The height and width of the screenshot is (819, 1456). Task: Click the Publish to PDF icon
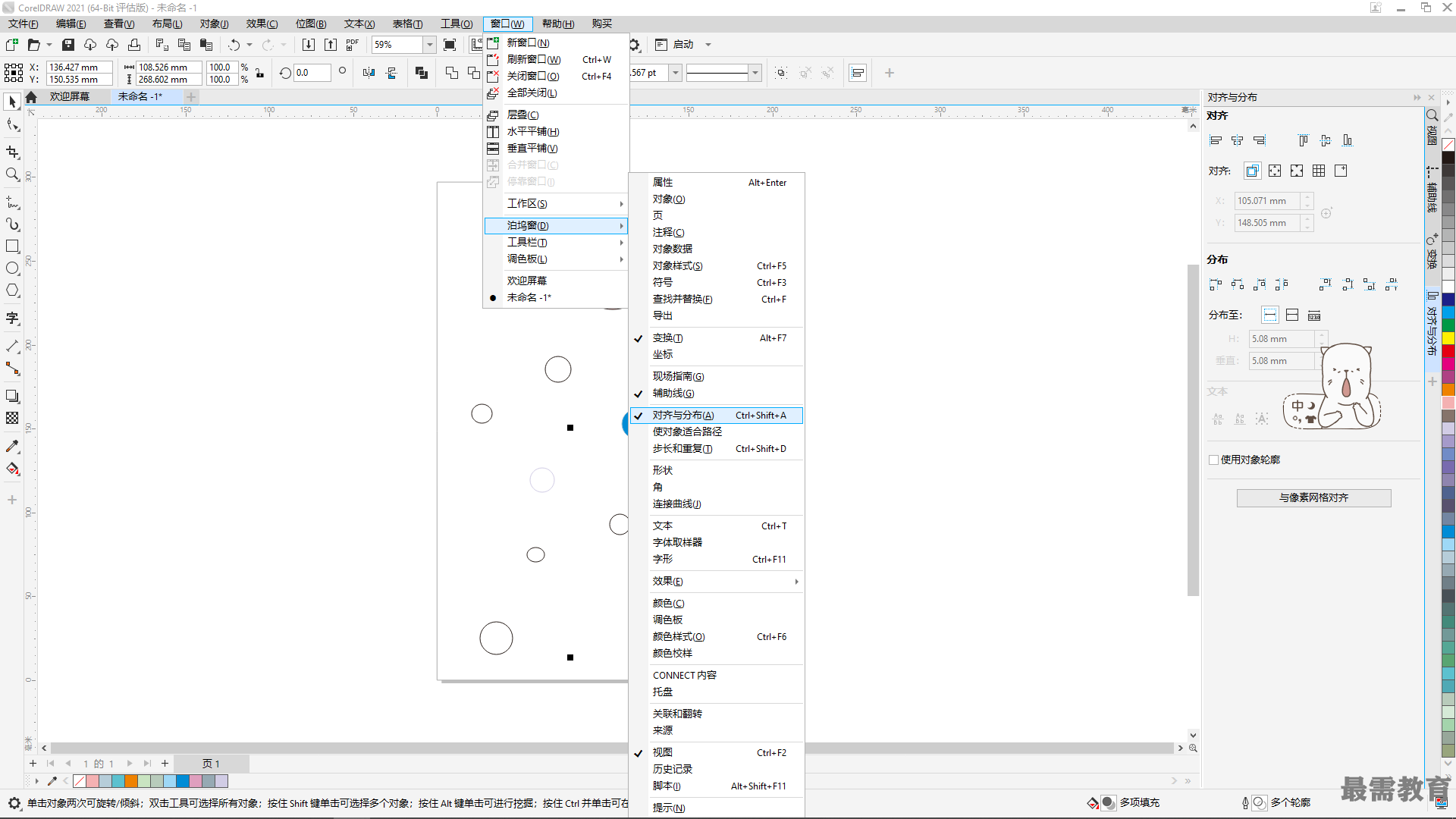(352, 45)
